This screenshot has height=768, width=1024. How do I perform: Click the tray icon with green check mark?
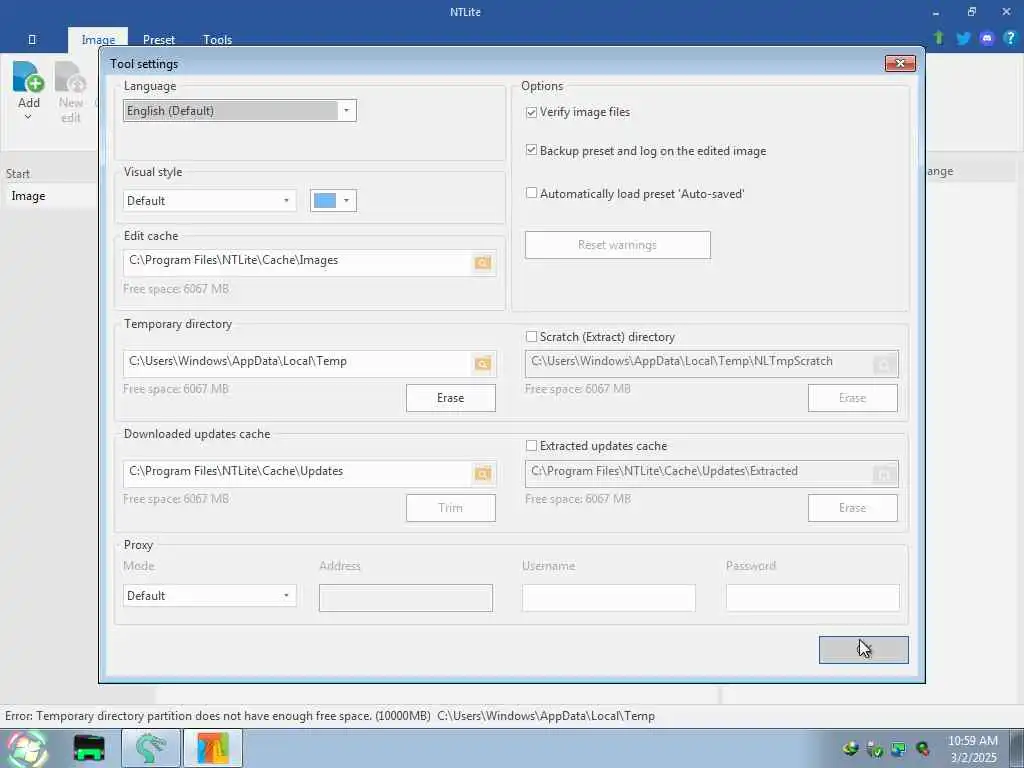click(x=875, y=749)
